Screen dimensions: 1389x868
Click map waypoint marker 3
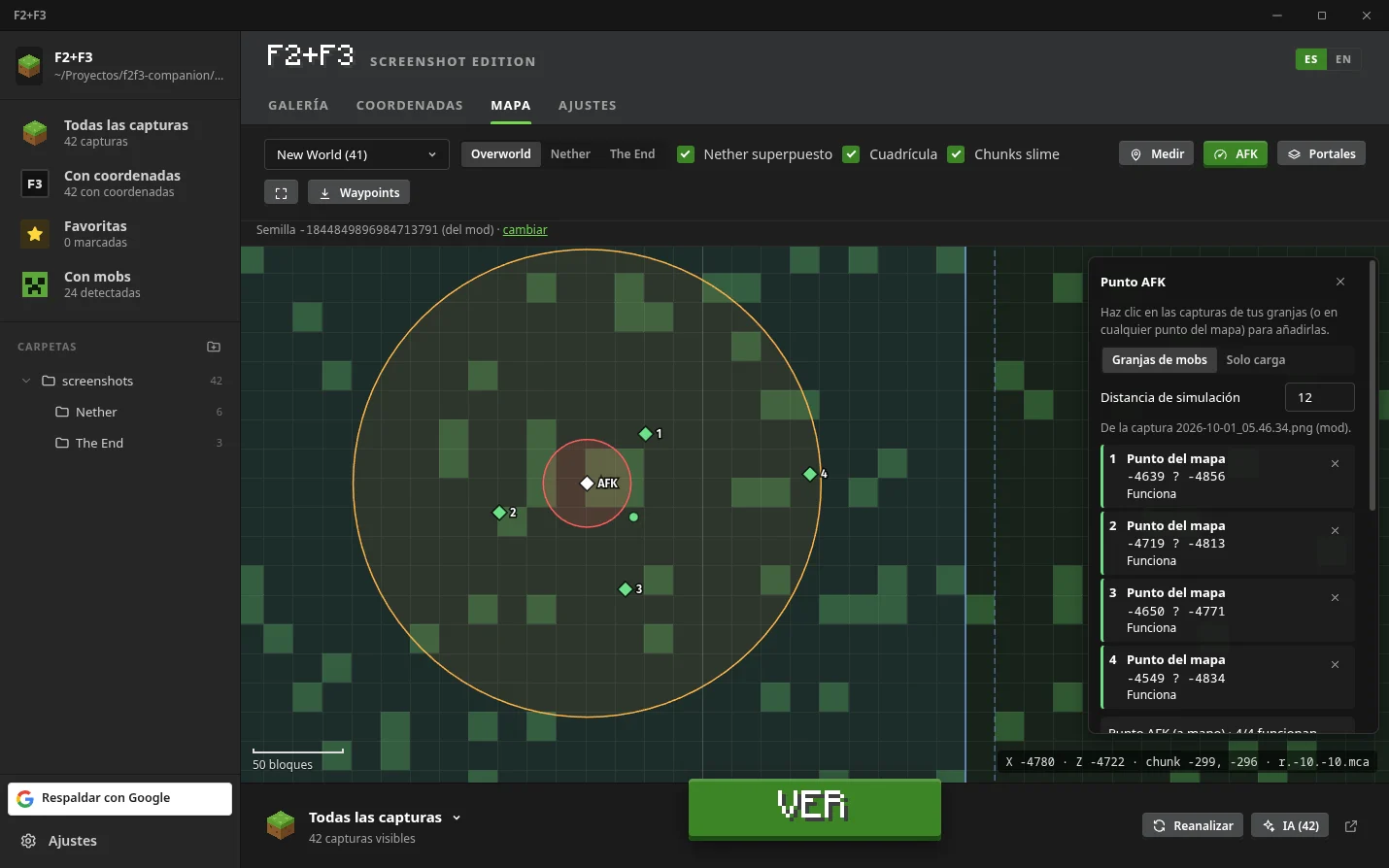[626, 589]
